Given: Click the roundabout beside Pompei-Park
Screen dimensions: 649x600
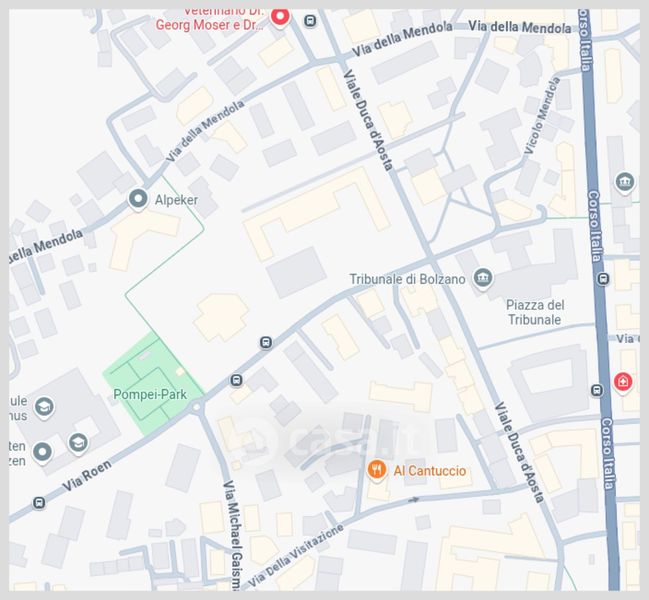Looking at the screenshot, I should click(197, 407).
